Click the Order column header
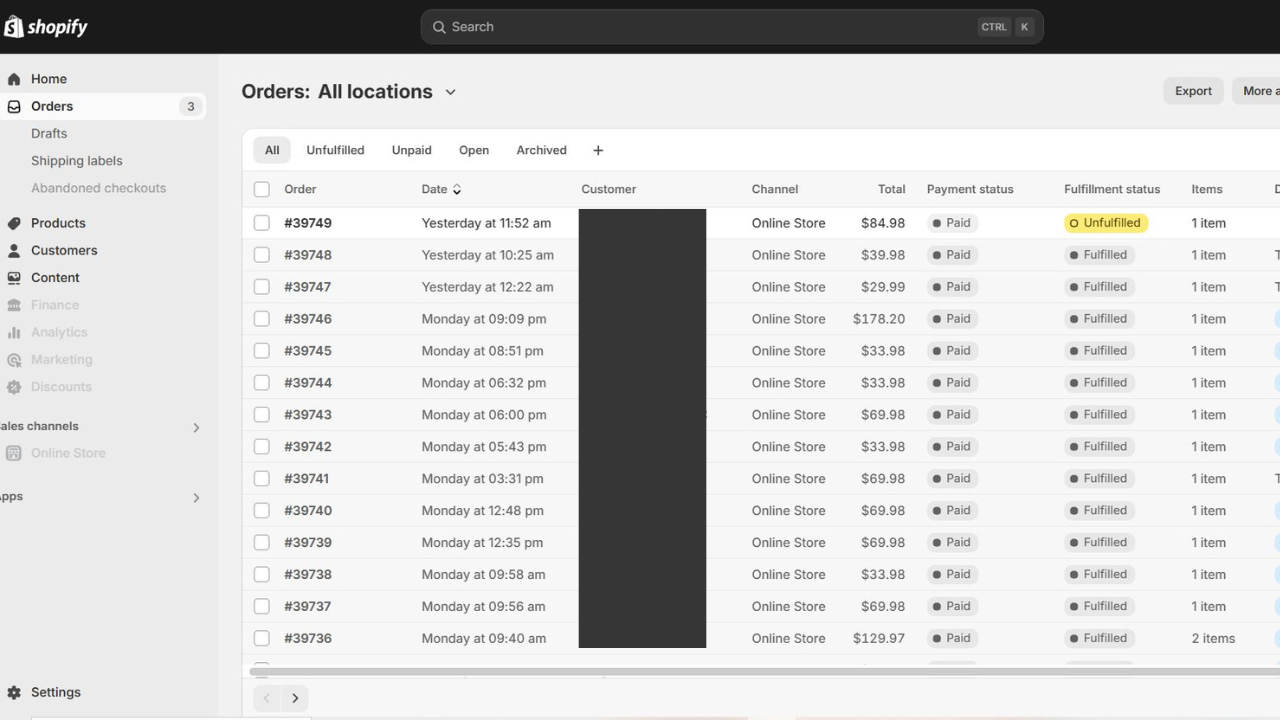 [300, 189]
